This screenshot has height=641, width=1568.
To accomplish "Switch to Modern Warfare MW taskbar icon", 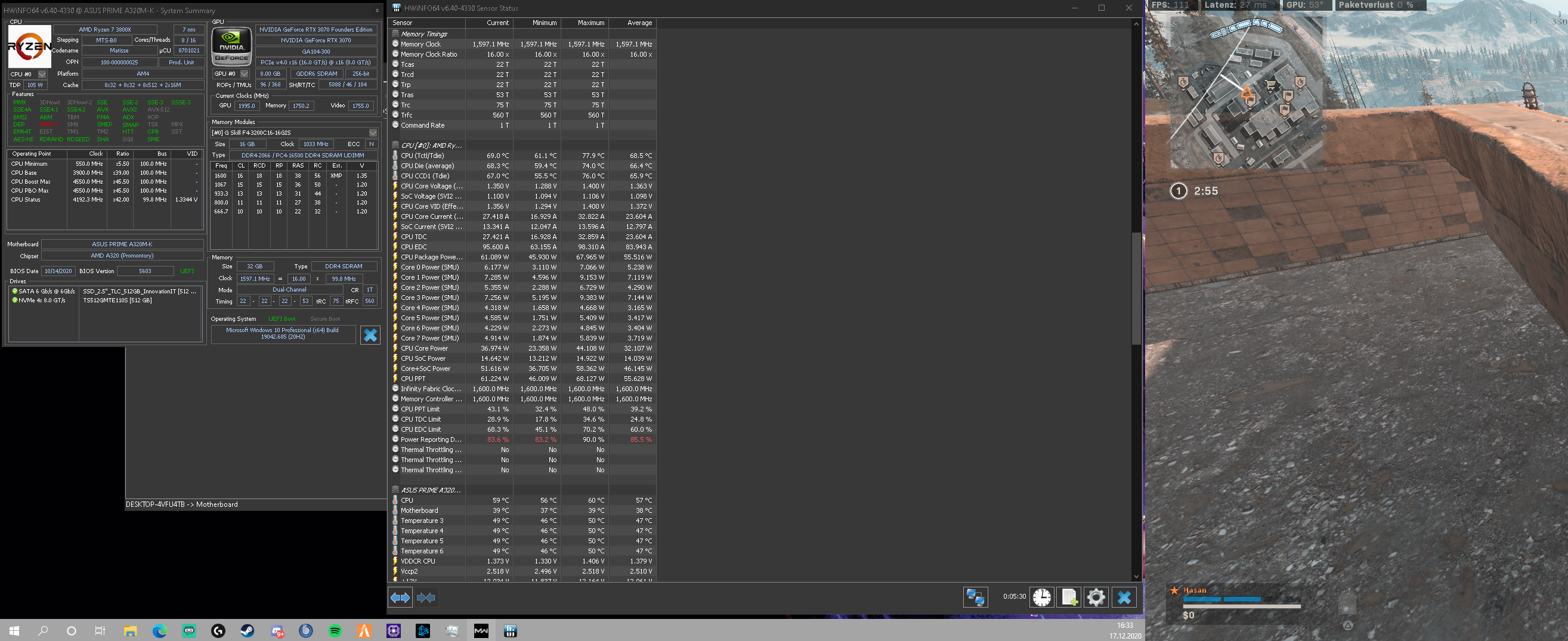I will coord(481,631).
